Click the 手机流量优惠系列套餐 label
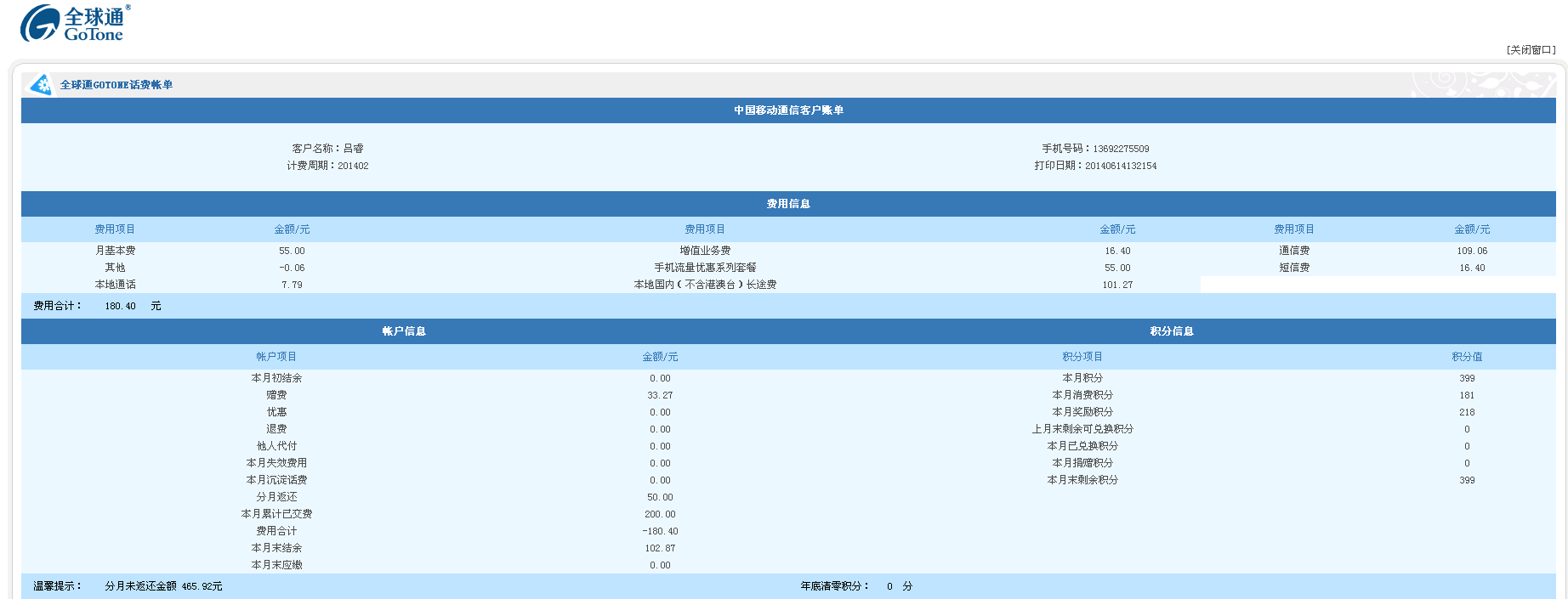This screenshot has width=1568, height=599. [705, 268]
